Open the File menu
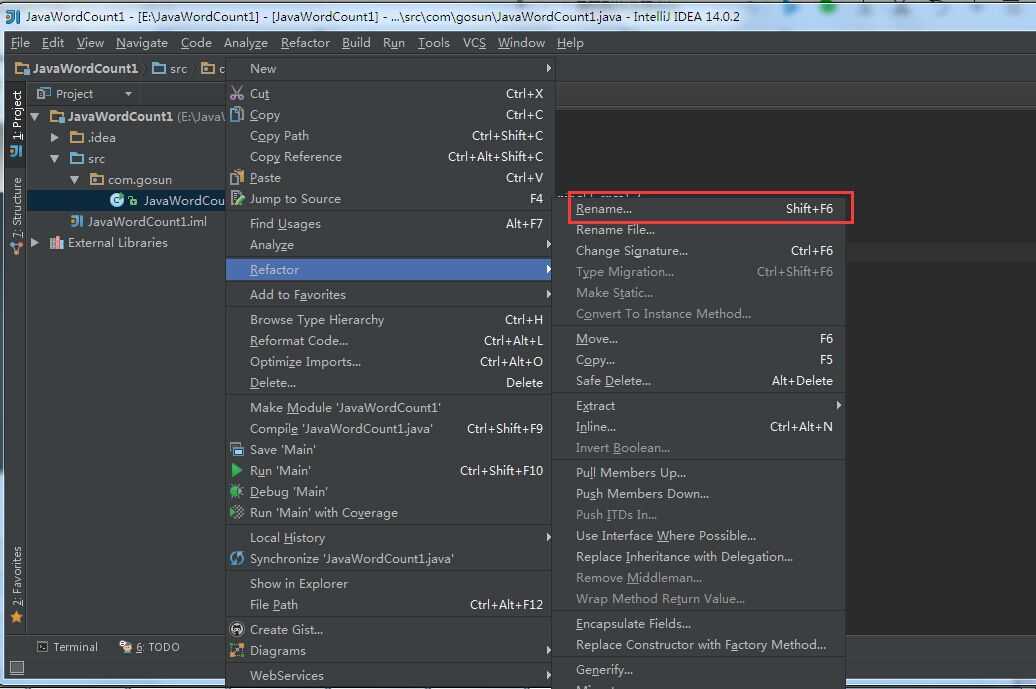The height and width of the screenshot is (689, 1036). tap(20, 43)
